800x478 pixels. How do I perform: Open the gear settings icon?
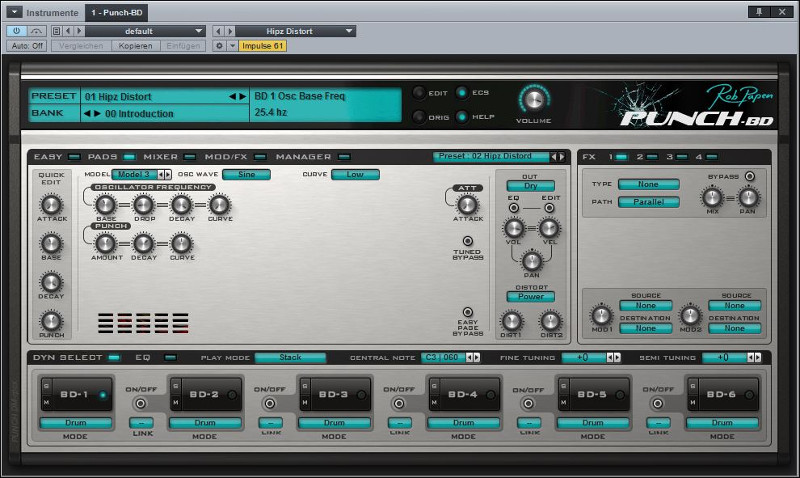pyautogui.click(x=219, y=46)
